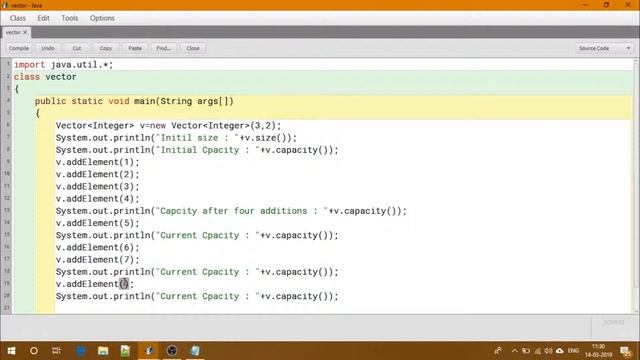Click the Copy button
This screenshot has height=360, width=640.
click(x=106, y=48)
